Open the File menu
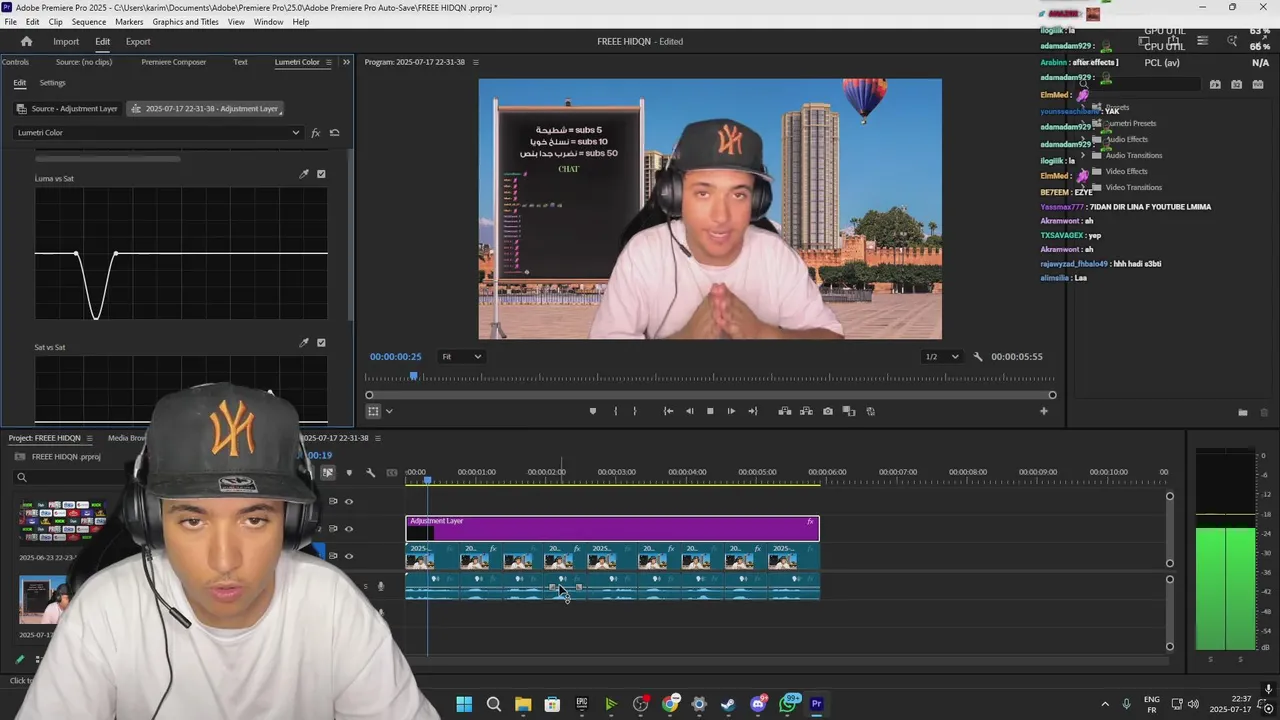The height and width of the screenshot is (720, 1280). [x=10, y=22]
